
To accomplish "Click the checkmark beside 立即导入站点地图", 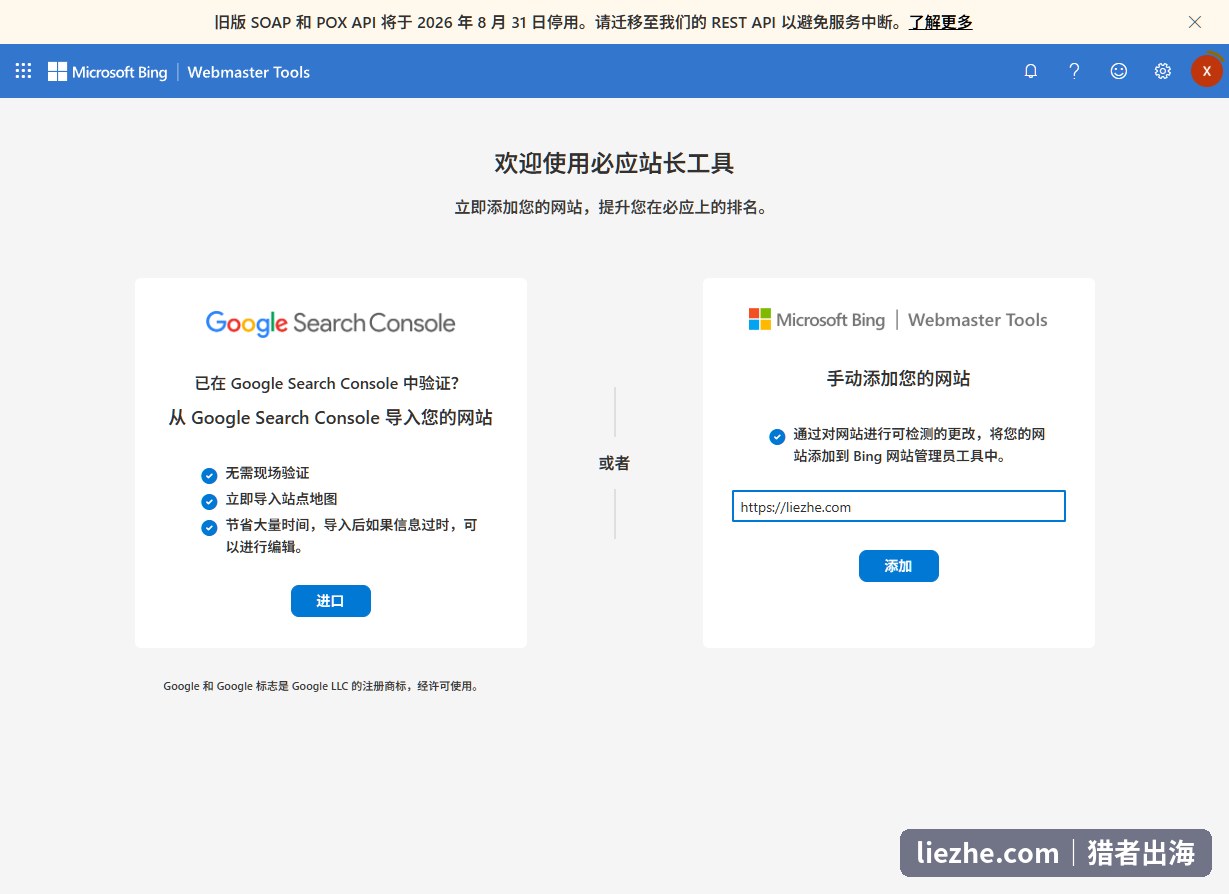I will tap(209, 502).
